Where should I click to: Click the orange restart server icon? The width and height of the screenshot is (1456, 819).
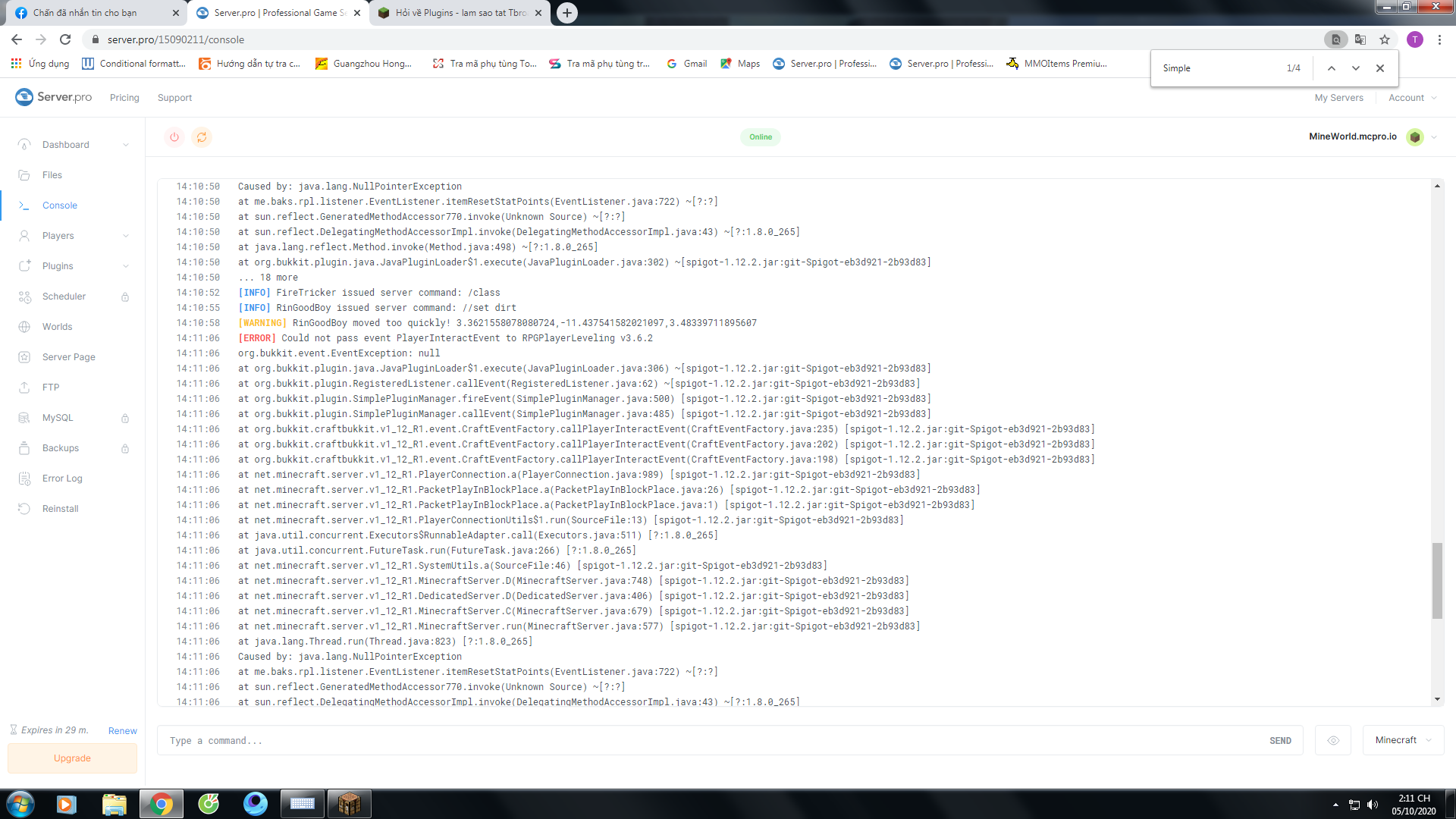pos(202,137)
